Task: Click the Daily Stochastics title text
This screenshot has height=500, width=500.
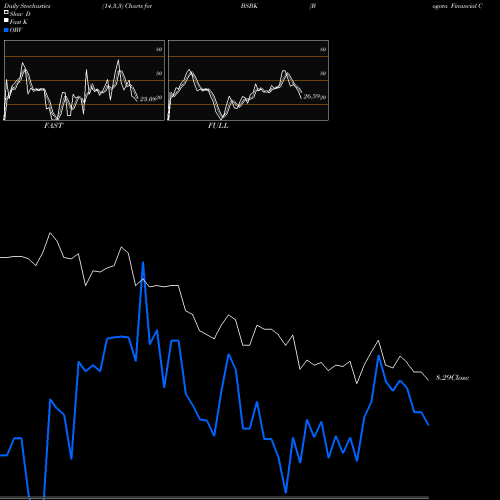Action: tap(27, 6)
